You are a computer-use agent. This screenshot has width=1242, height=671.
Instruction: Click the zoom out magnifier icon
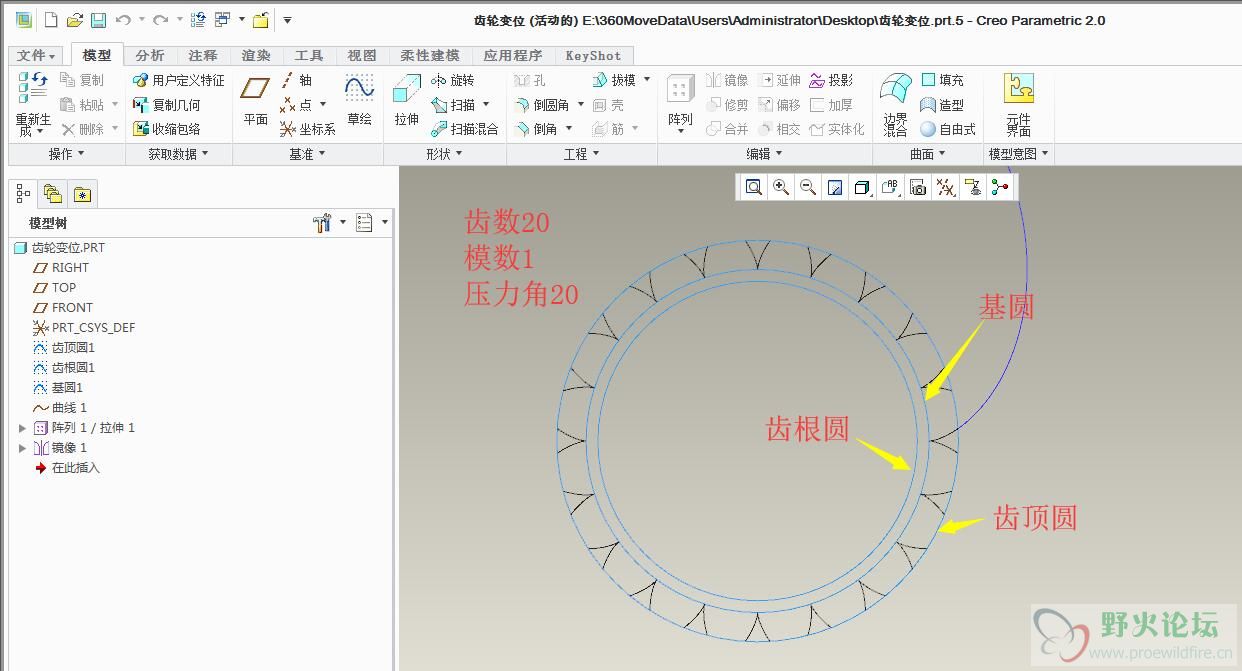[x=808, y=187]
